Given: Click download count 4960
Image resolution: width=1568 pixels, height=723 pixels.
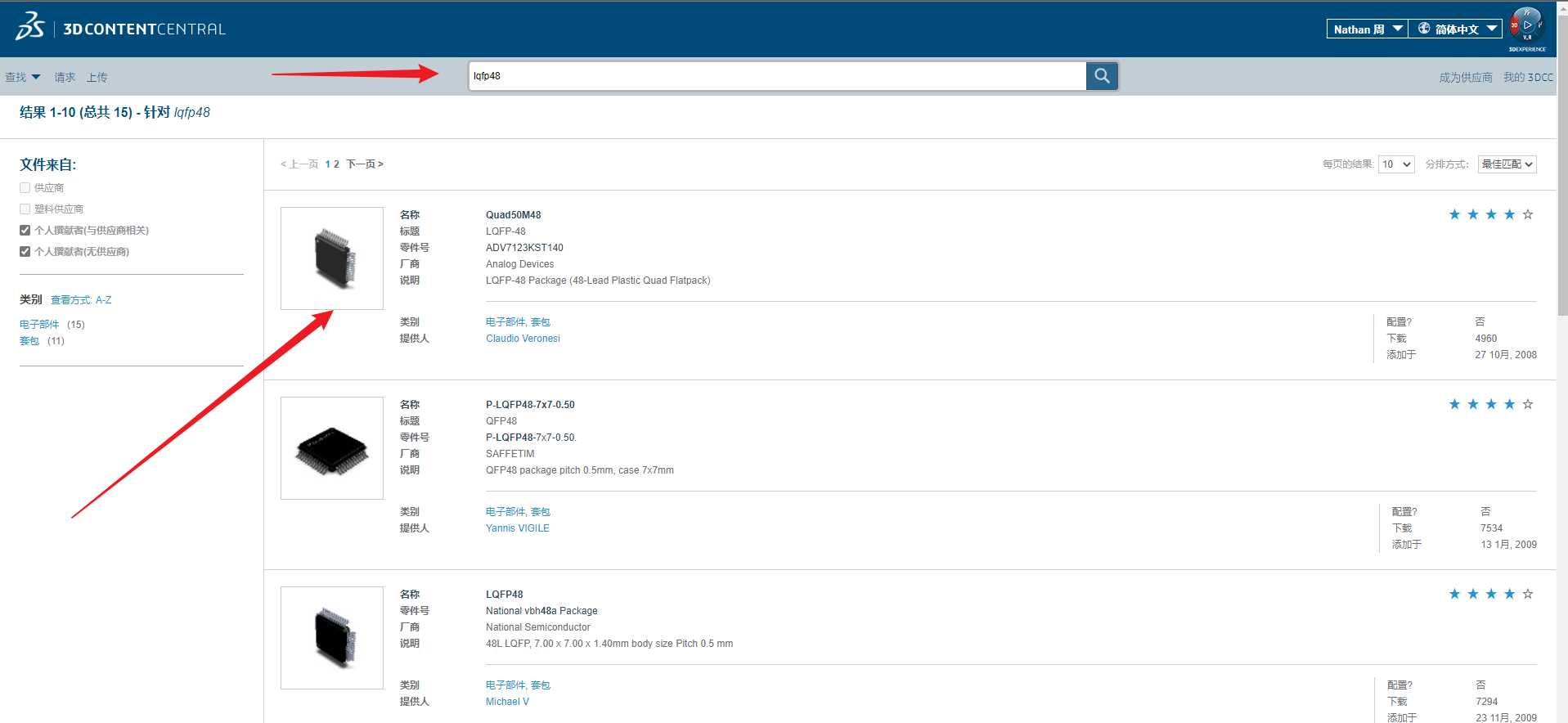Looking at the screenshot, I should pos(1486,339).
